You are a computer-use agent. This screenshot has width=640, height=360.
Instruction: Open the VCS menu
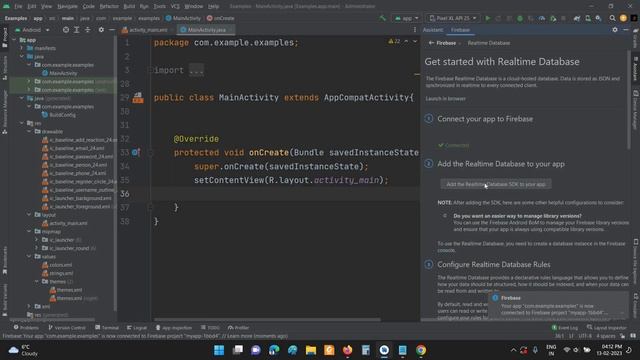click(175, 7)
